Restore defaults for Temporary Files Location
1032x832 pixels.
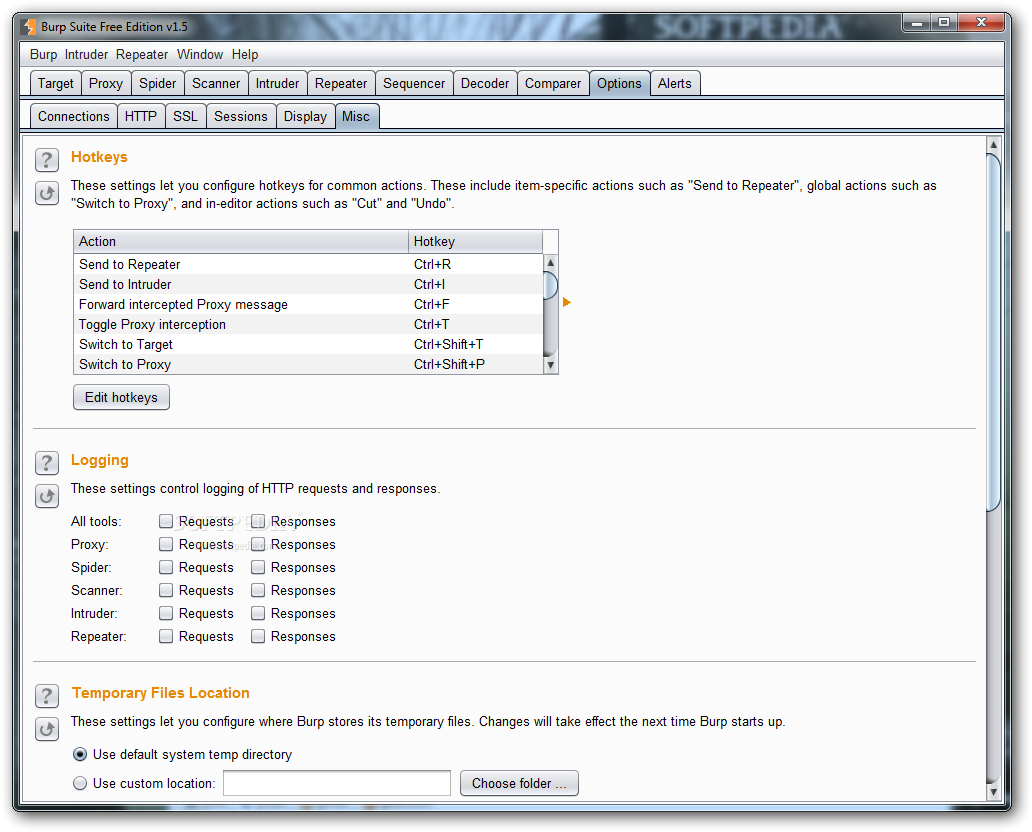point(47,729)
